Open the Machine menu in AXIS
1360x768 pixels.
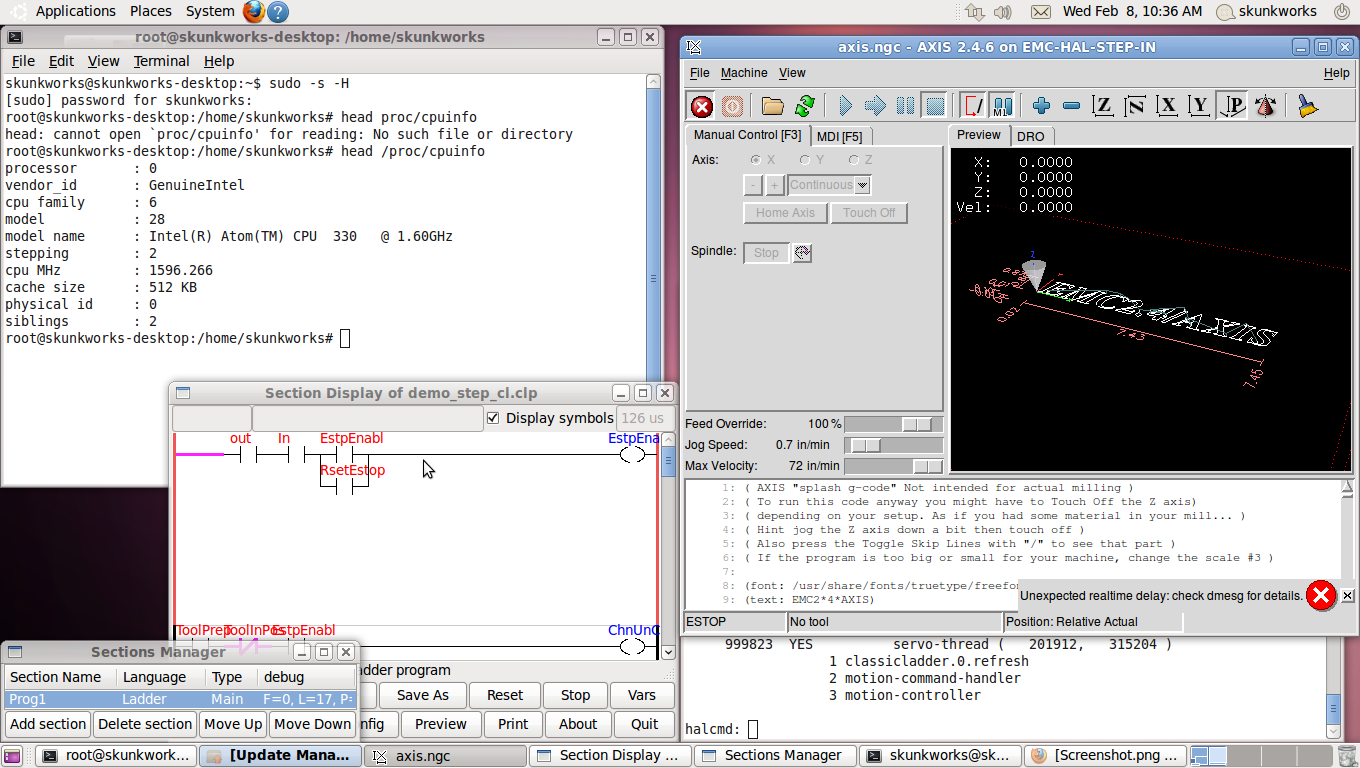click(744, 73)
